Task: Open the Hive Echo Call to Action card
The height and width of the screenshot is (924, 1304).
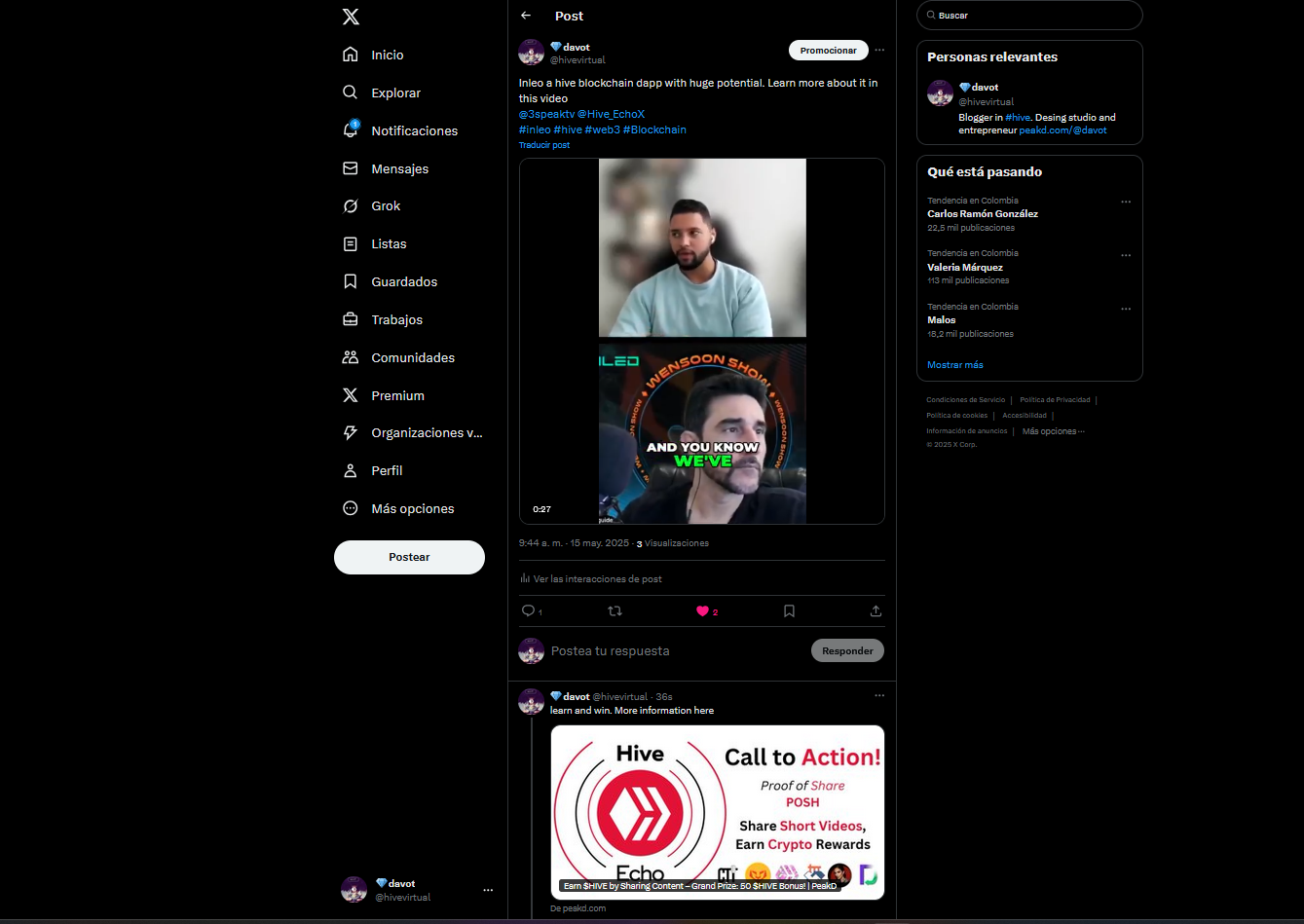Action: coord(718,812)
